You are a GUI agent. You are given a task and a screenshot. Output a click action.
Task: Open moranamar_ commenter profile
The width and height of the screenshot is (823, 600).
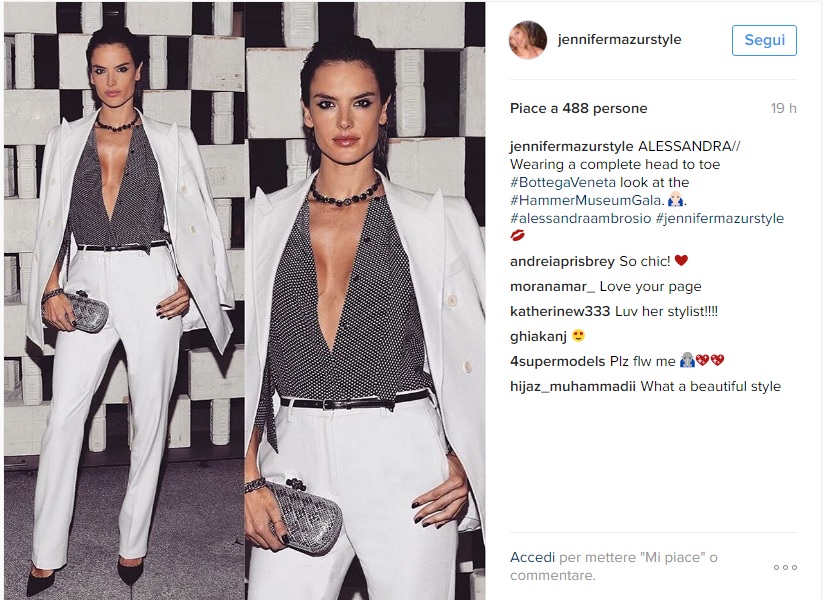(x=552, y=287)
